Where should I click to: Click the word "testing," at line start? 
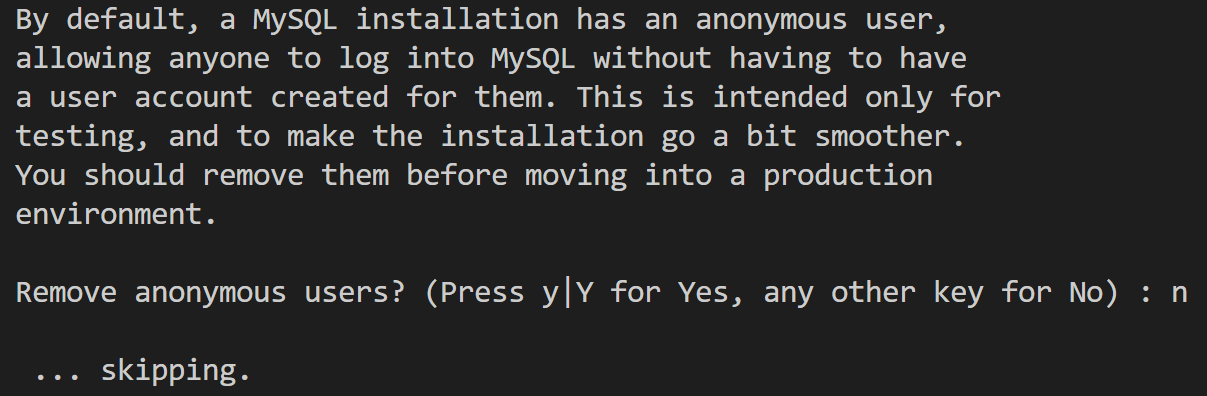coord(84,137)
